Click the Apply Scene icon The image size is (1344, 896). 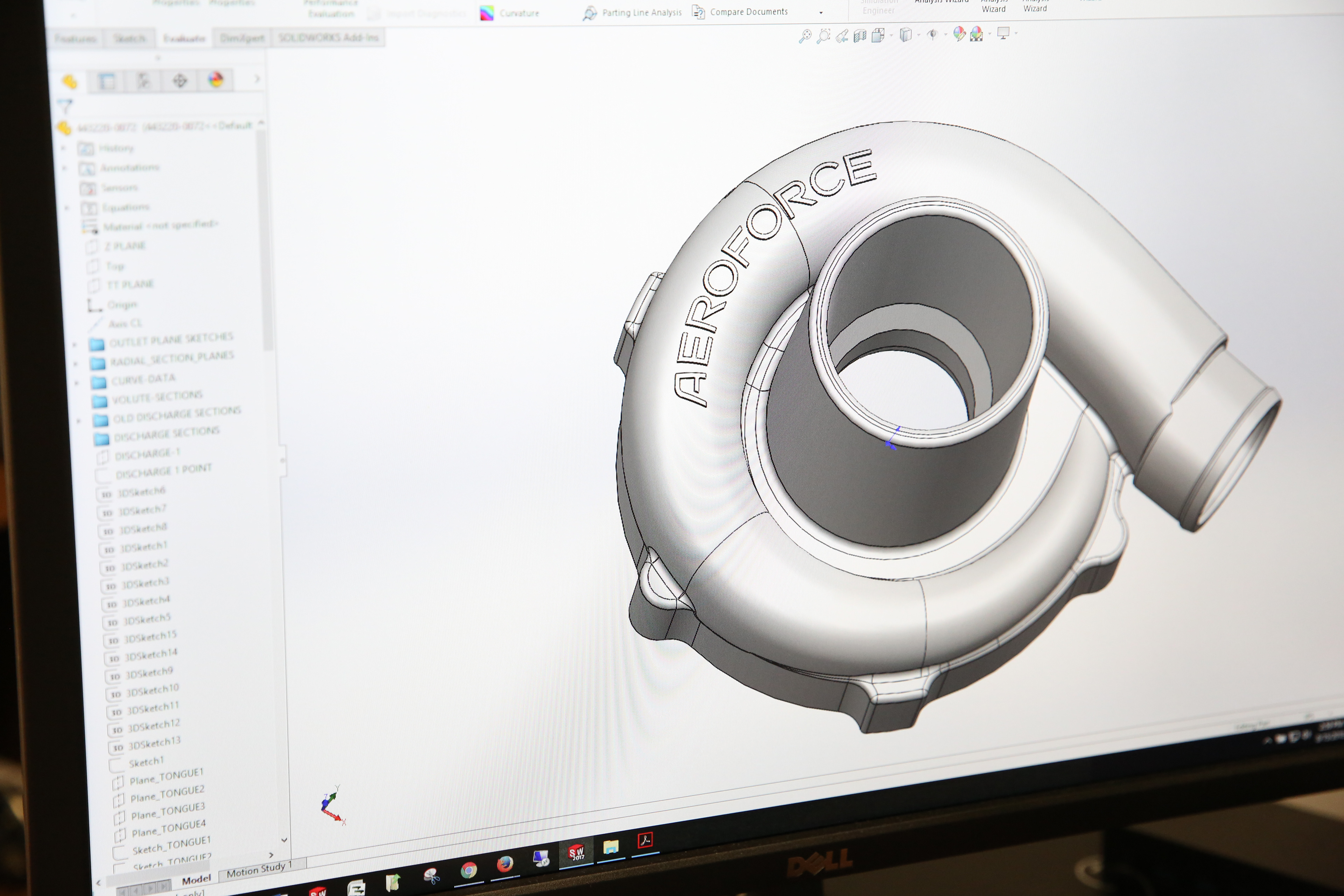(977, 34)
